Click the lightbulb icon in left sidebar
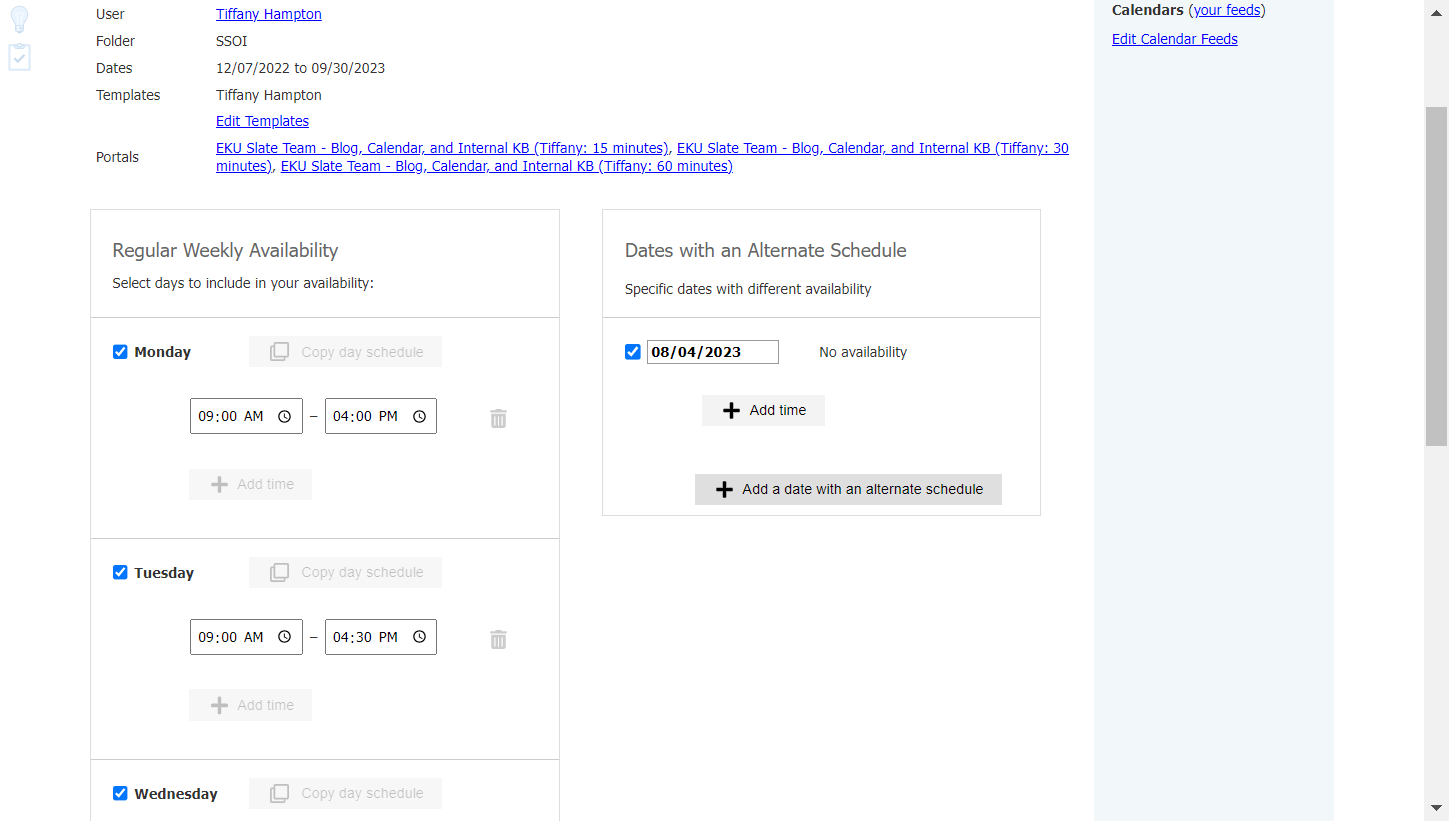Screen dimensions: 1449x821 point(19,19)
